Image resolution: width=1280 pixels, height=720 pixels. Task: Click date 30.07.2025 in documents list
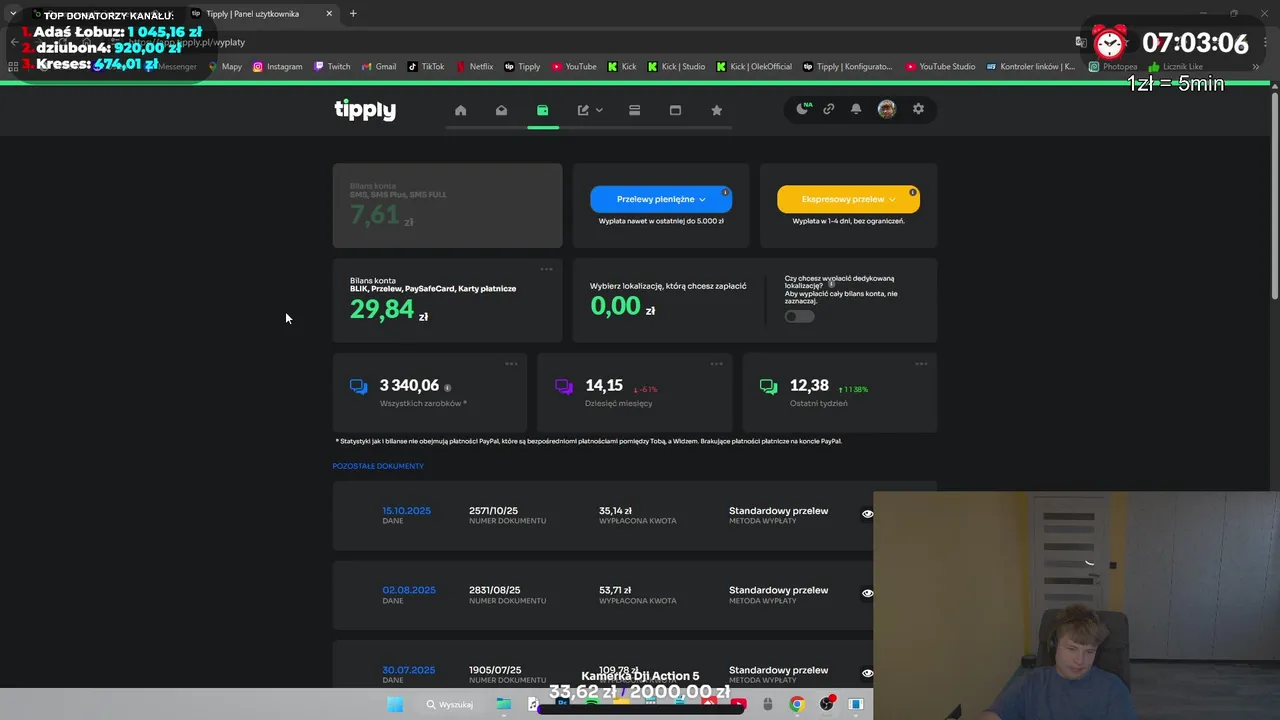409,670
